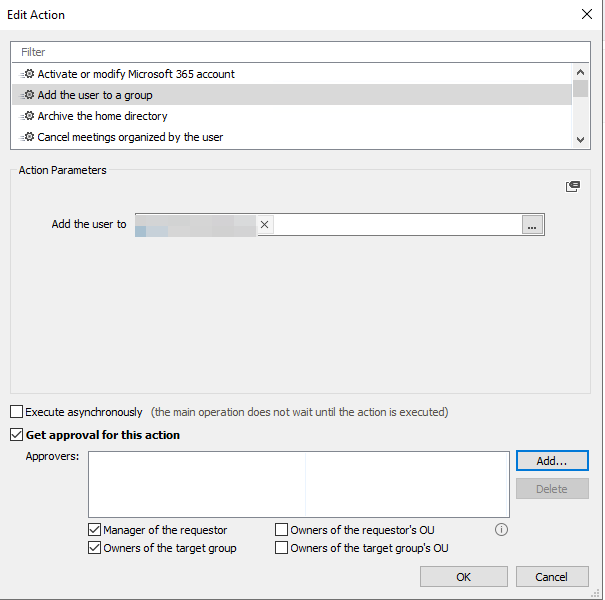The height and width of the screenshot is (600, 605).
Task: Remove the selected group with the X icon
Action: click(264, 225)
